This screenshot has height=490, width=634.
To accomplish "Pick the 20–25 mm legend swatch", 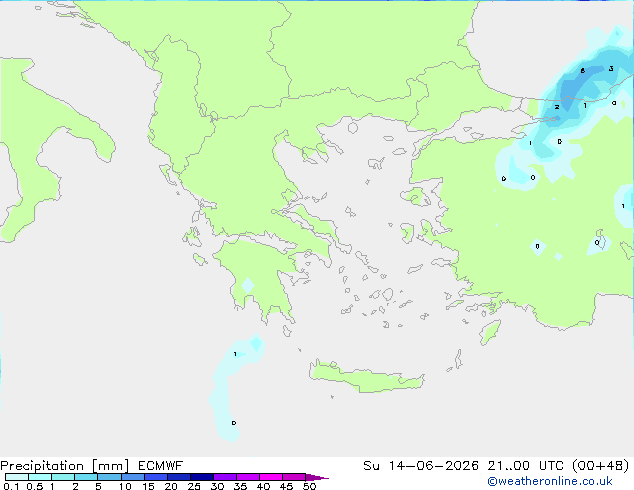I will (x=179, y=477).
